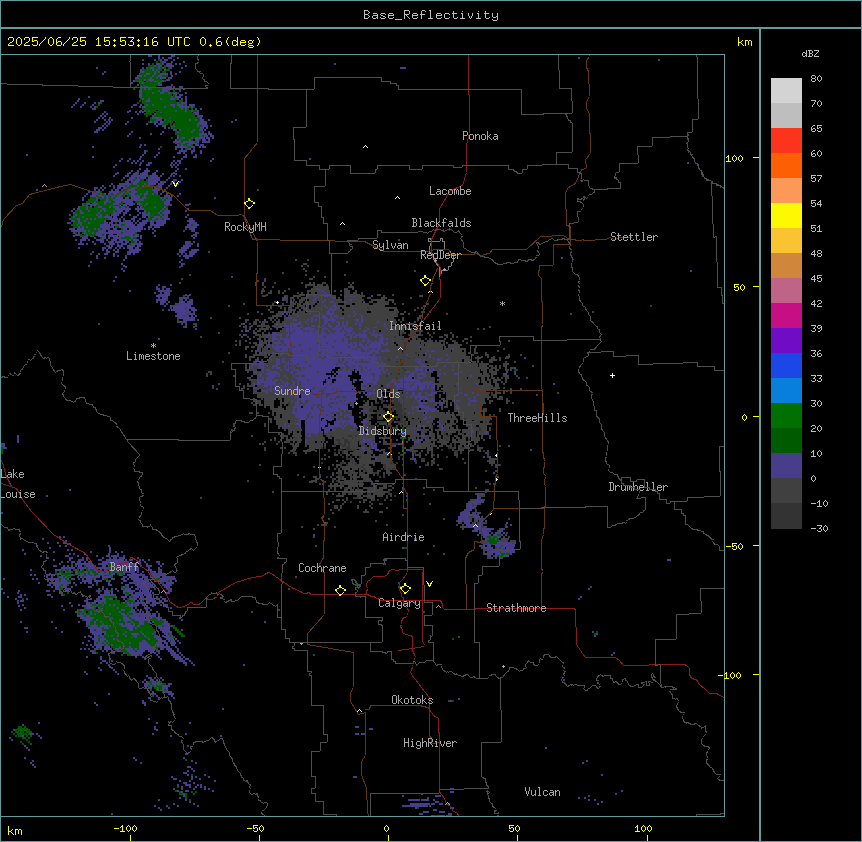Select the slate purple 0-10 dBZ swatch
Image resolution: width=862 pixels, height=842 pixels.
pos(786,466)
